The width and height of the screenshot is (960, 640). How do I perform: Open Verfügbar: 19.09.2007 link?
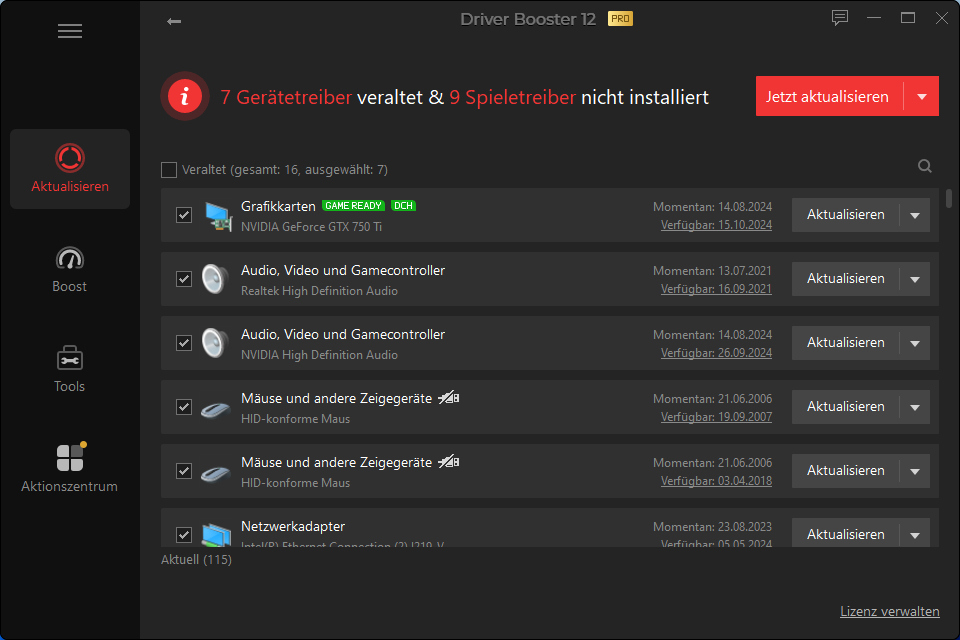pos(716,417)
